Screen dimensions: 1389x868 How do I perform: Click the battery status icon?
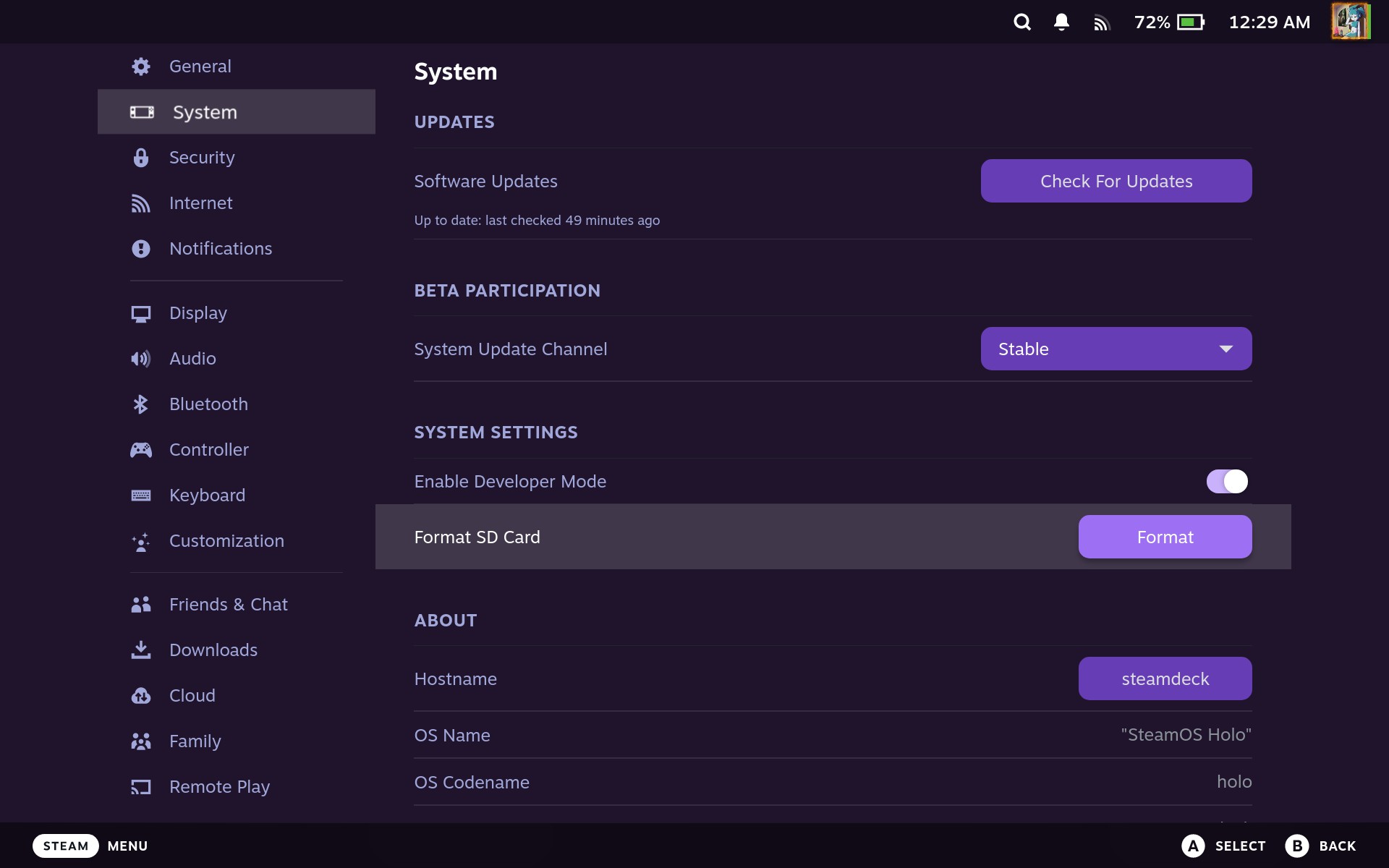click(1191, 22)
